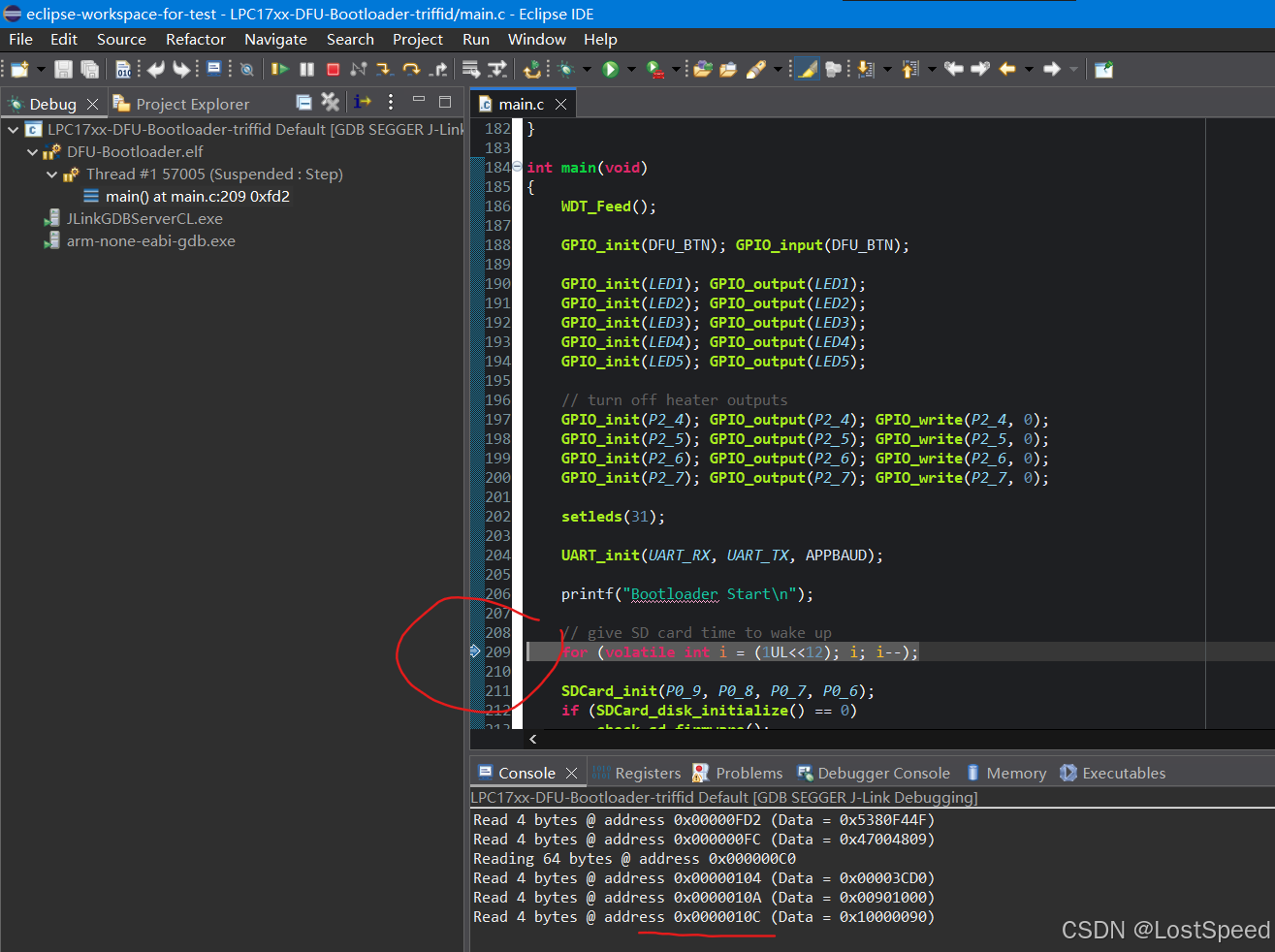Viewport: 1275px width, 952px height.
Task: Click the New file toolbar icon
Action: click(20, 69)
